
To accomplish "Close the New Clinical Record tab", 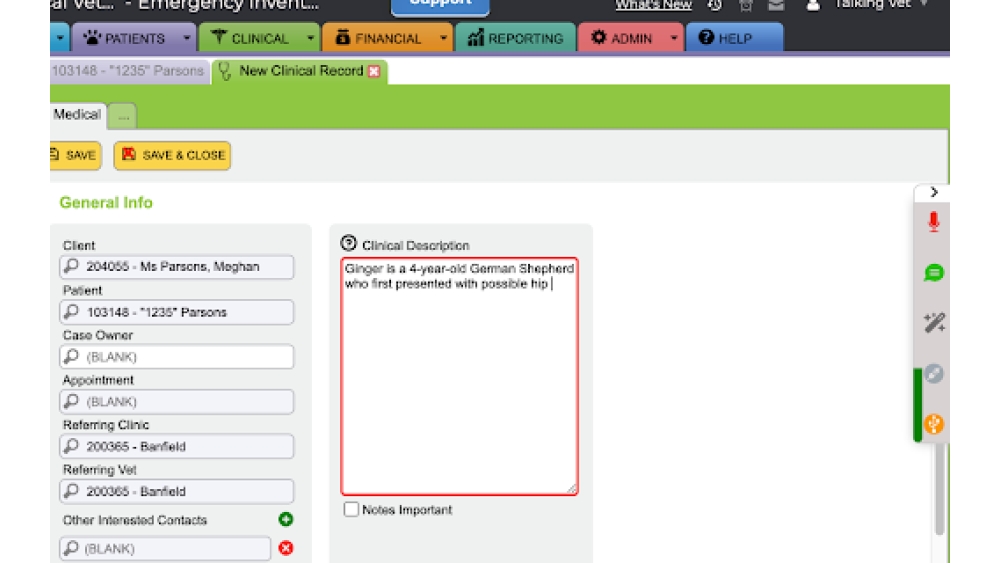I will (x=374, y=71).
